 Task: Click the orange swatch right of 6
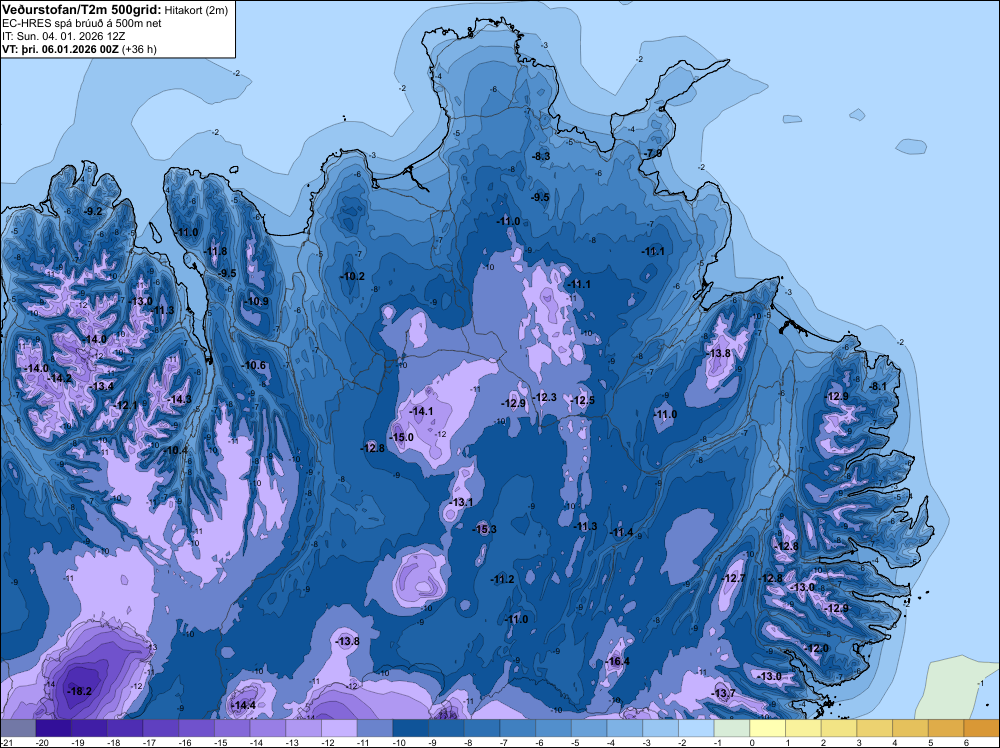(x=982, y=728)
